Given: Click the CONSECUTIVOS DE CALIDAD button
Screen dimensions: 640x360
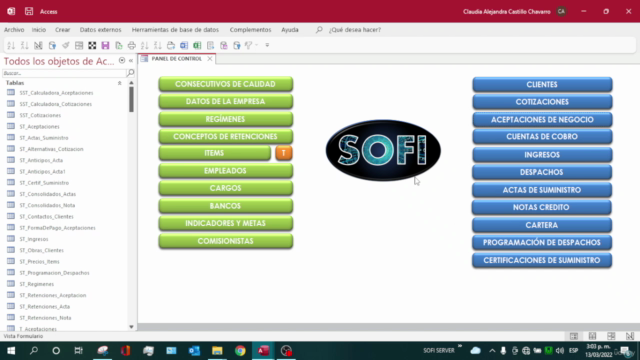Looking at the screenshot, I should pos(226,84).
